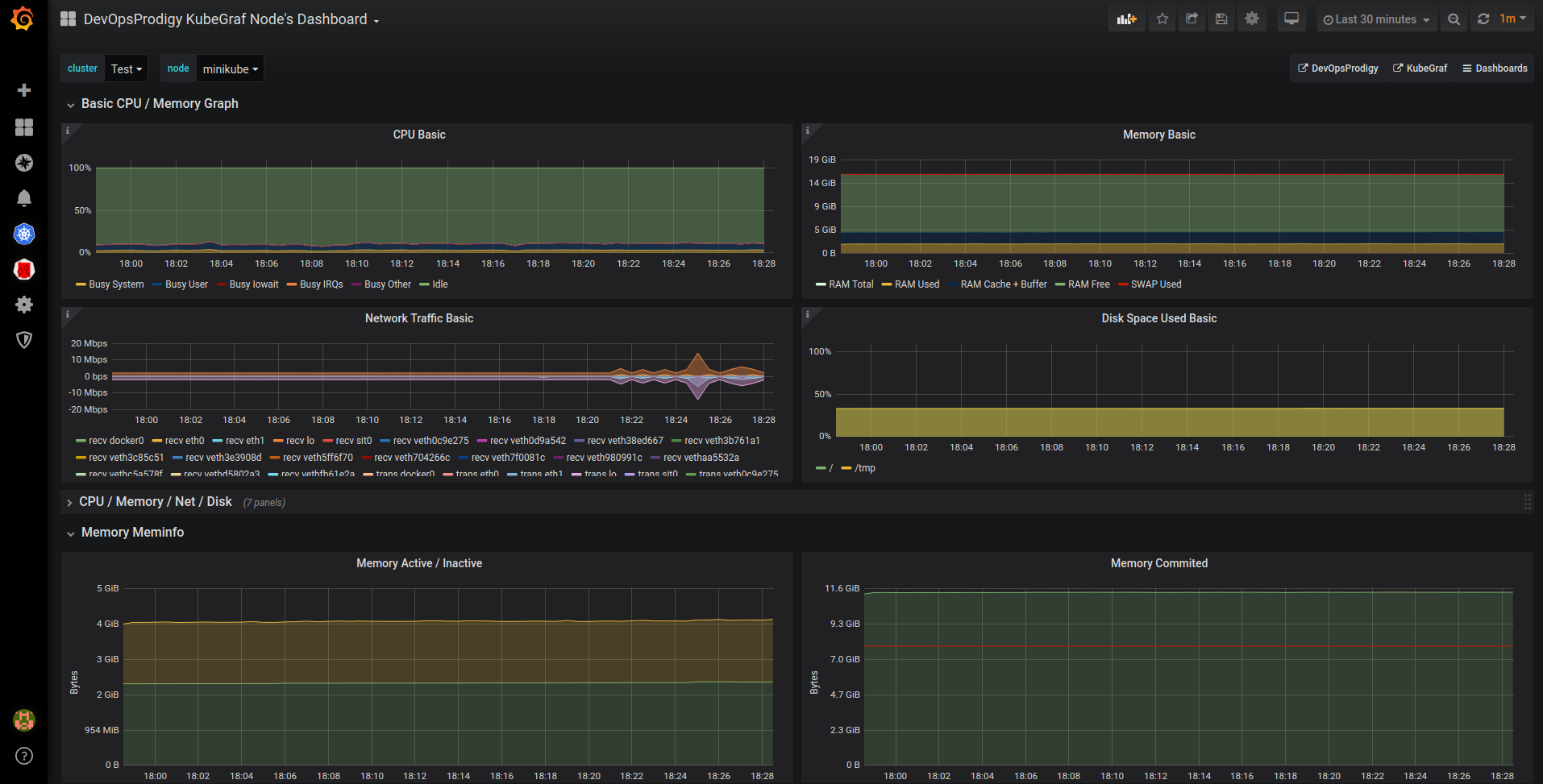Switch to TV view mode monitor icon
This screenshot has height=784, width=1543.
coord(1291,19)
